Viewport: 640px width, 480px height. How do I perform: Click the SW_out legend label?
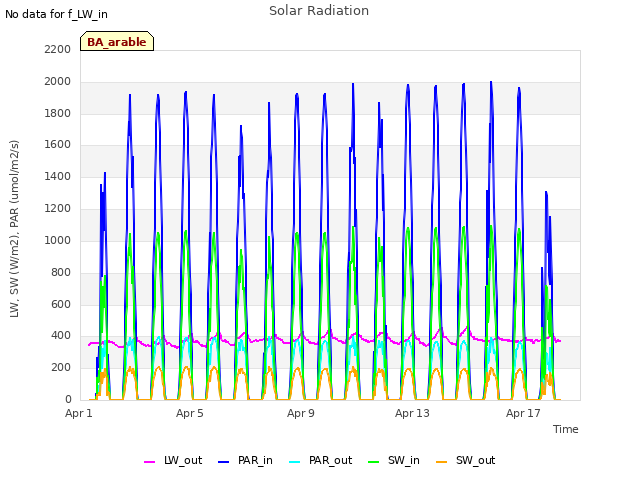point(475,461)
